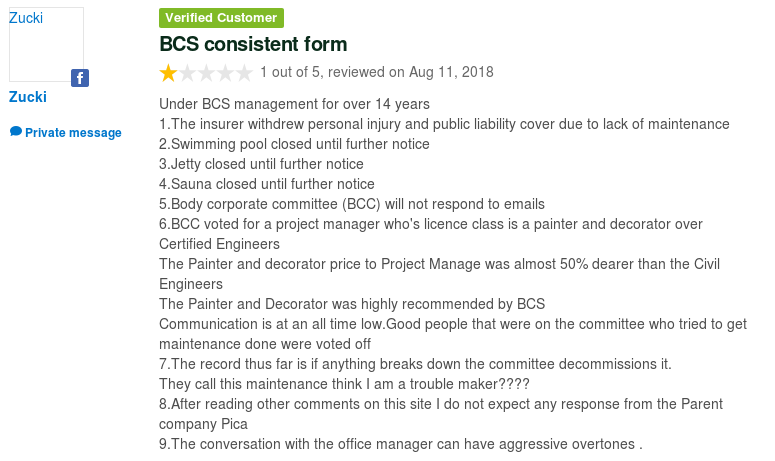Click the 'Swimming pool closed' line
Screen dimensions: 775x461
294,144
